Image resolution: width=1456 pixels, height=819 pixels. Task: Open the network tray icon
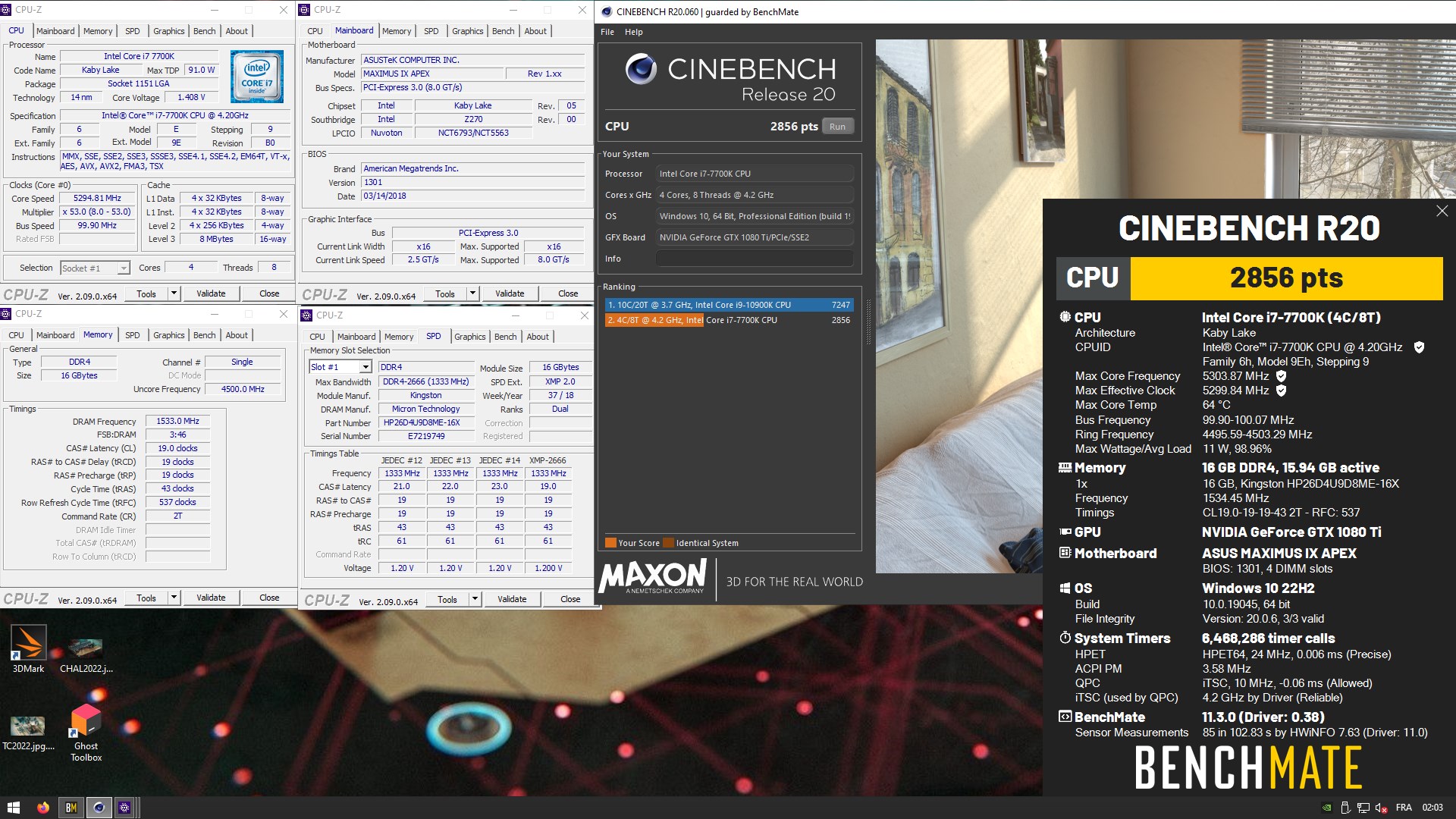(1363, 808)
